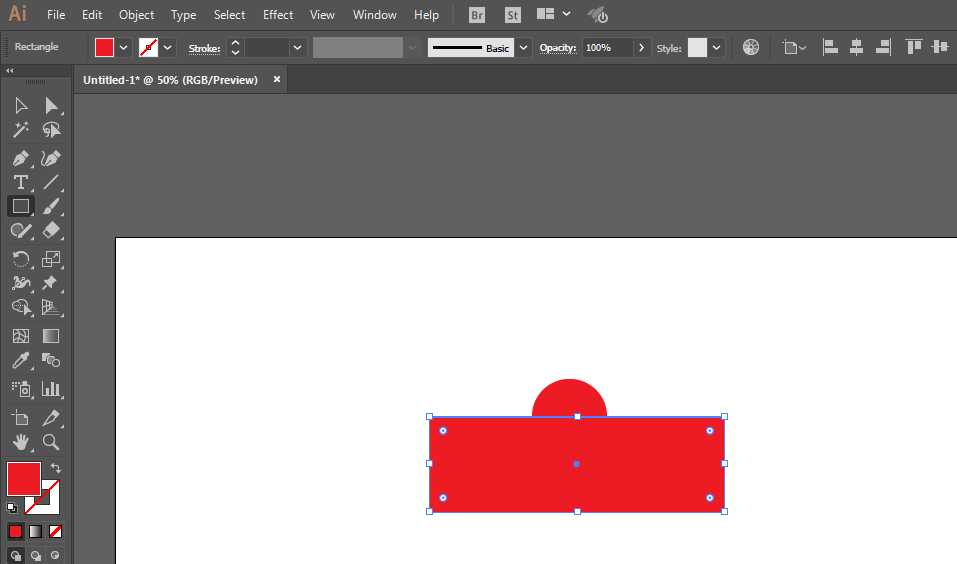Image resolution: width=957 pixels, height=564 pixels.
Task: Select the Gradient tool
Action: (51, 336)
